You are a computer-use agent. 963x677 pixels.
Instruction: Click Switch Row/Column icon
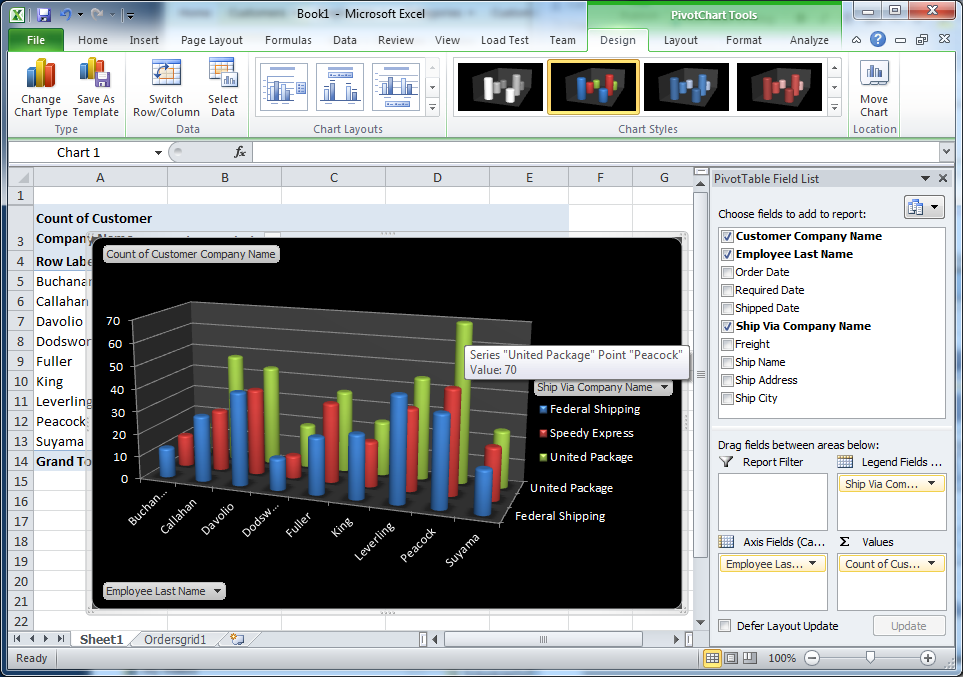coord(166,74)
